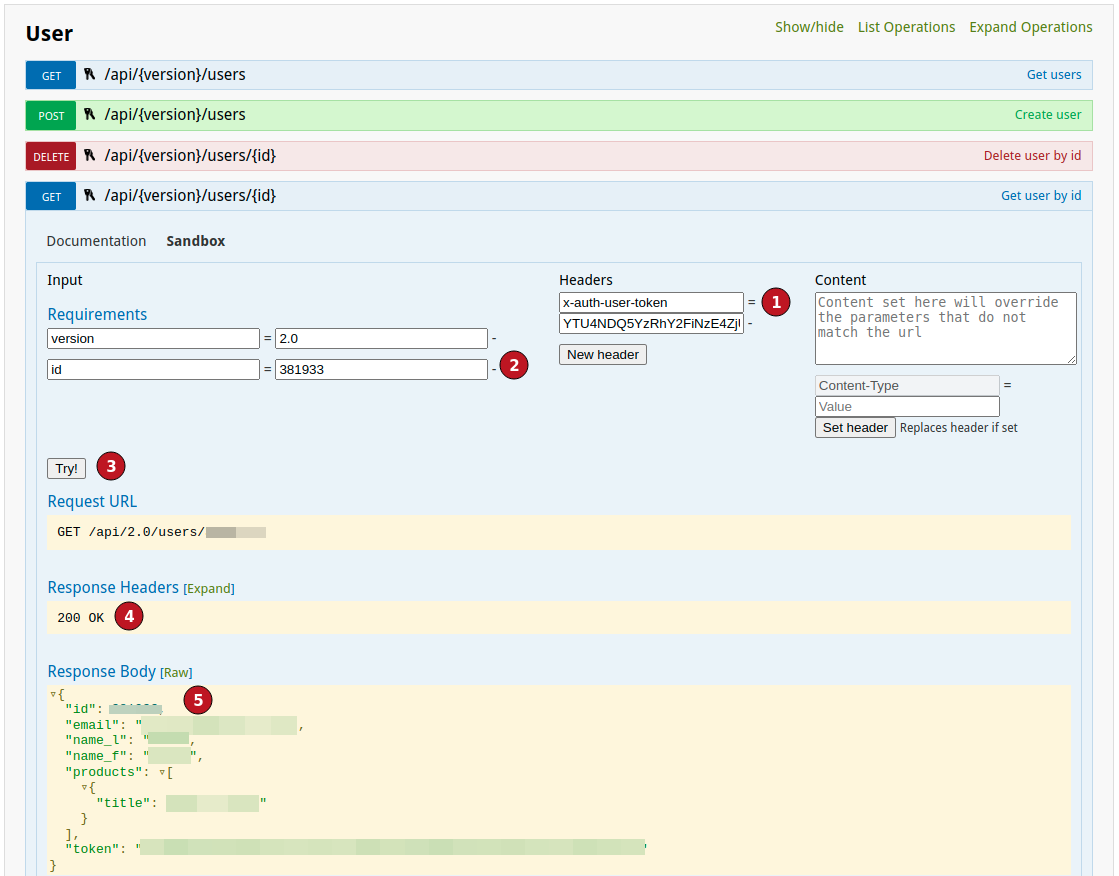
Task: Click the version requirement name field
Action: pos(153,338)
